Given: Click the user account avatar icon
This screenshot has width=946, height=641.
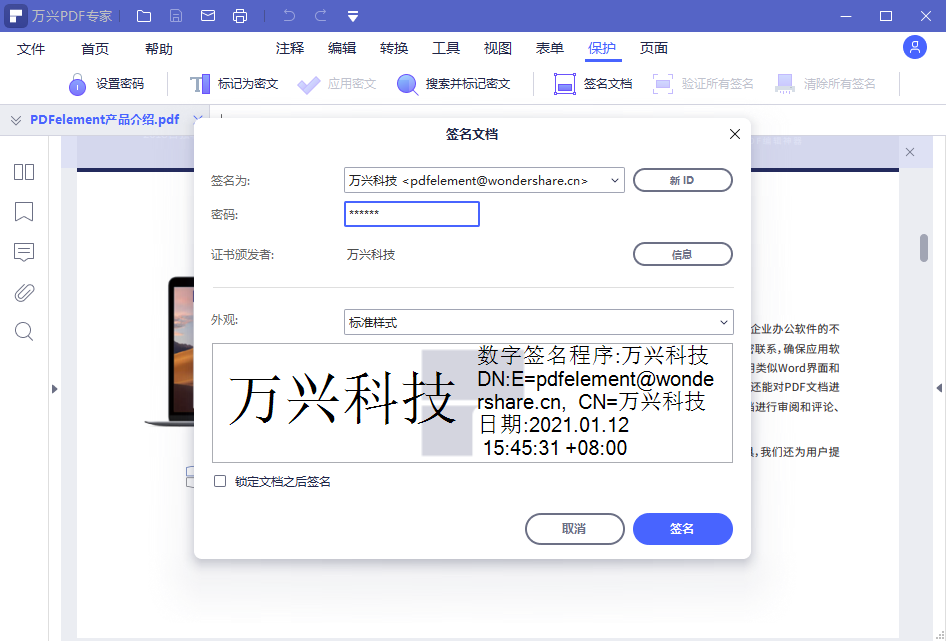Looking at the screenshot, I should click(915, 47).
